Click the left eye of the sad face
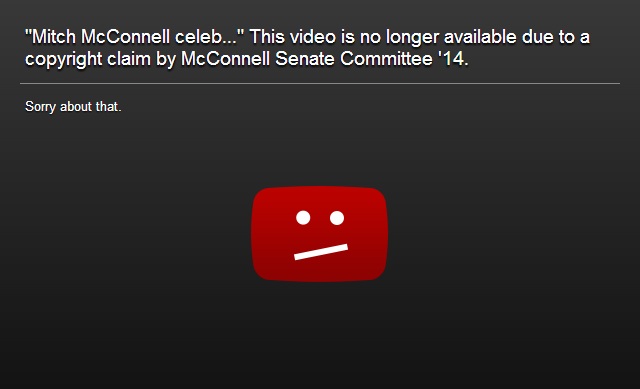The width and height of the screenshot is (640, 389). coord(303,218)
